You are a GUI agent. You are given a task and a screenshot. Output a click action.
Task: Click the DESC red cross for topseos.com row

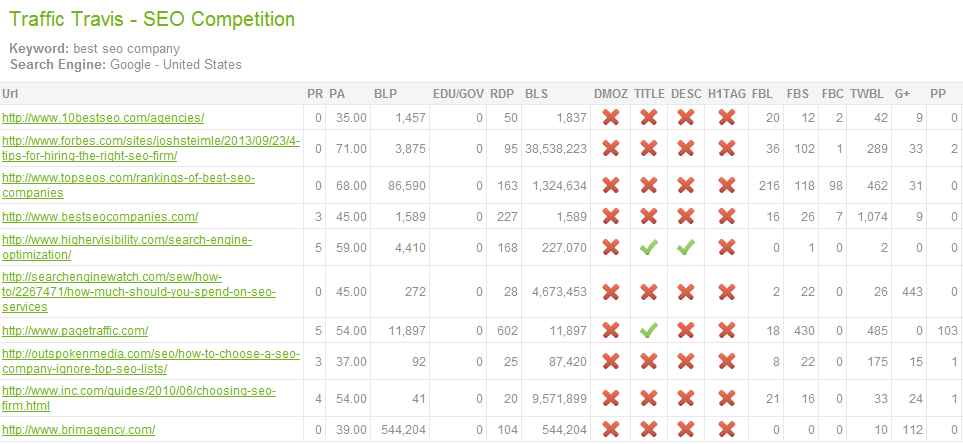point(686,185)
